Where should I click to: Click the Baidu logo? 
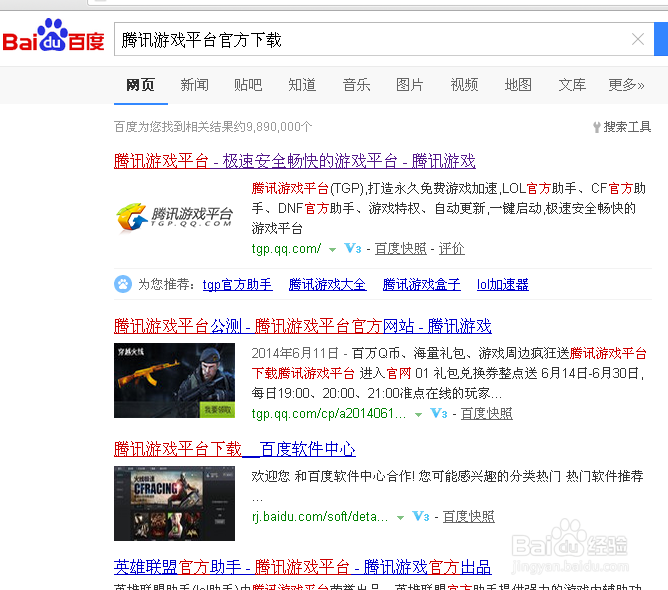click(53, 36)
